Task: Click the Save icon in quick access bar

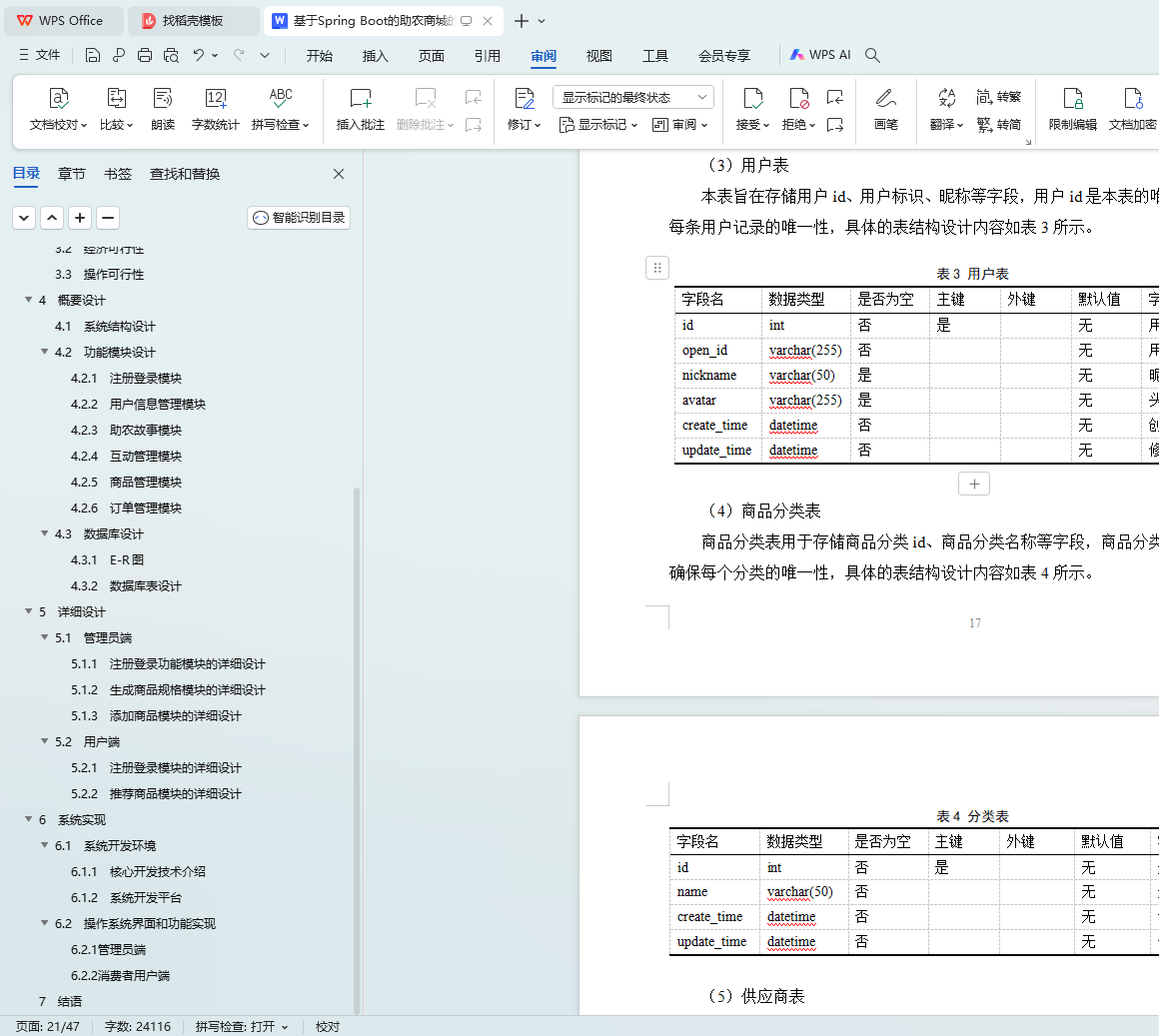Action: point(92,55)
